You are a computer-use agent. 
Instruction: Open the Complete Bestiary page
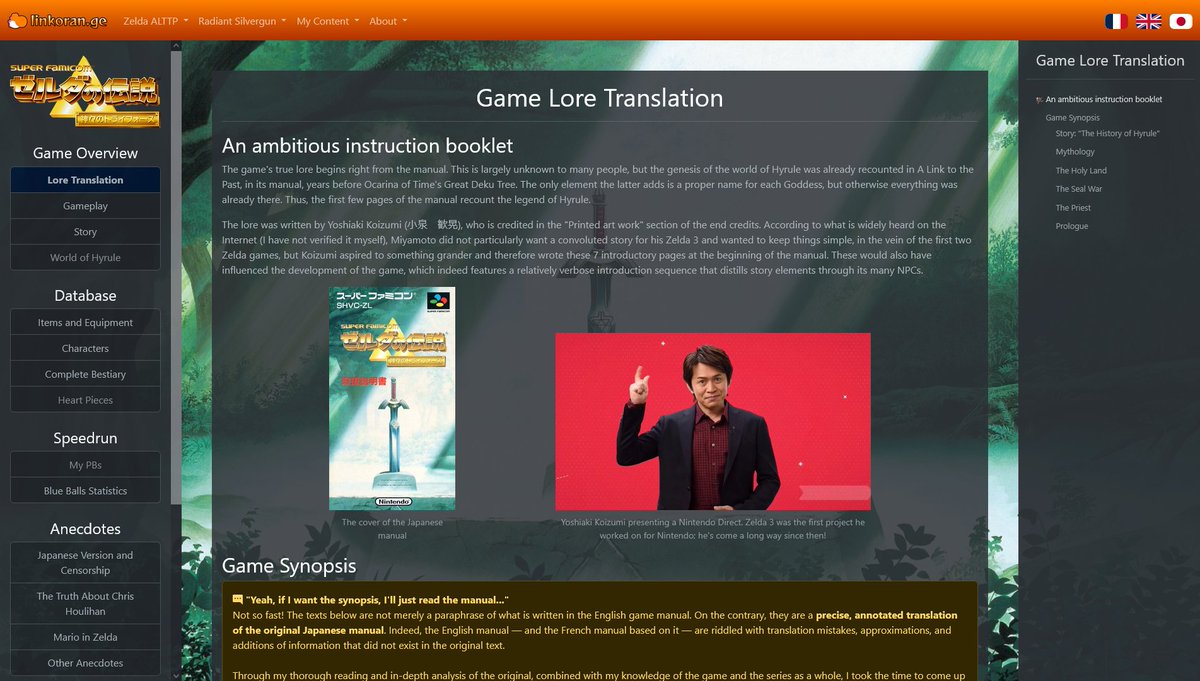click(85, 374)
